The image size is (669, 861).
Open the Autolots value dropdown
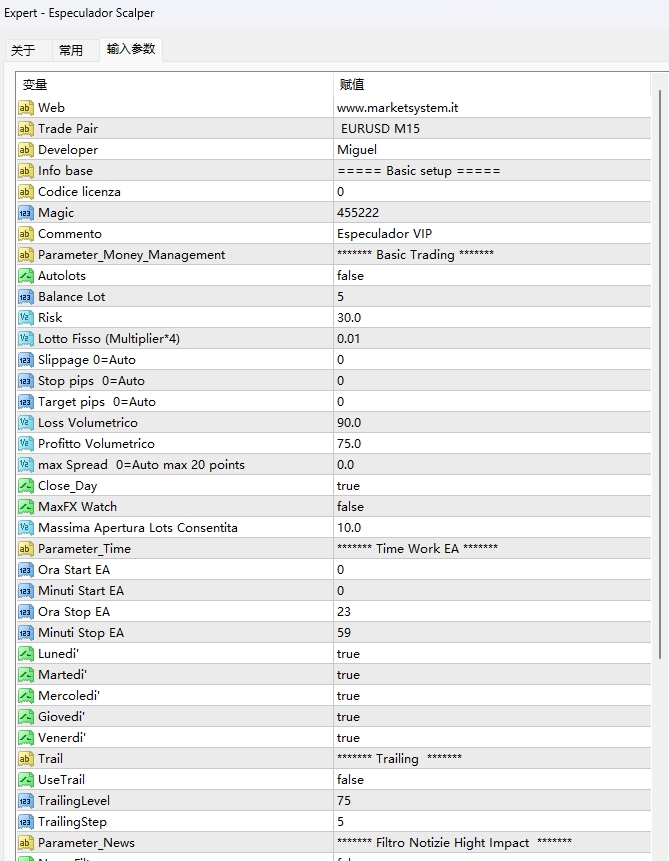point(351,276)
